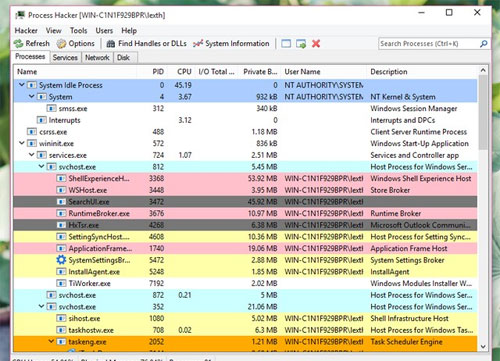Click the sihost.exe process icon
500x361 pixels.
[61, 318]
